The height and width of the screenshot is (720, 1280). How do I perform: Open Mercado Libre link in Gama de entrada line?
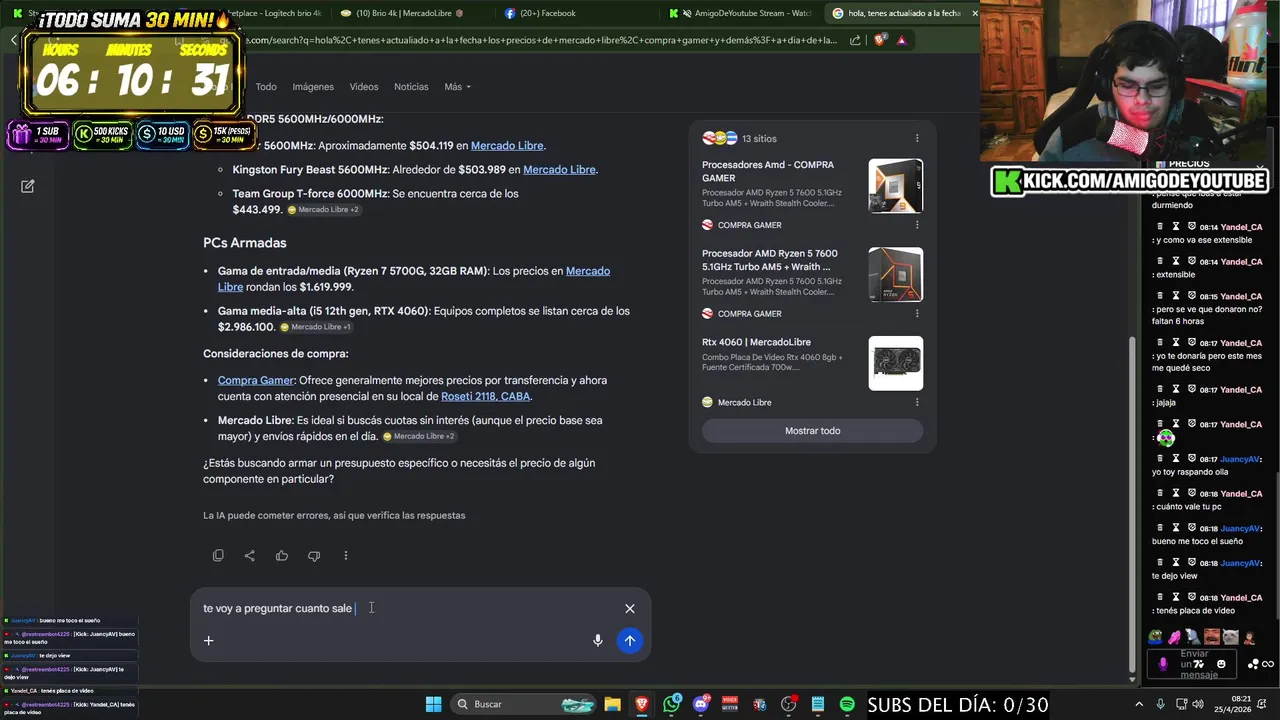[x=414, y=279]
